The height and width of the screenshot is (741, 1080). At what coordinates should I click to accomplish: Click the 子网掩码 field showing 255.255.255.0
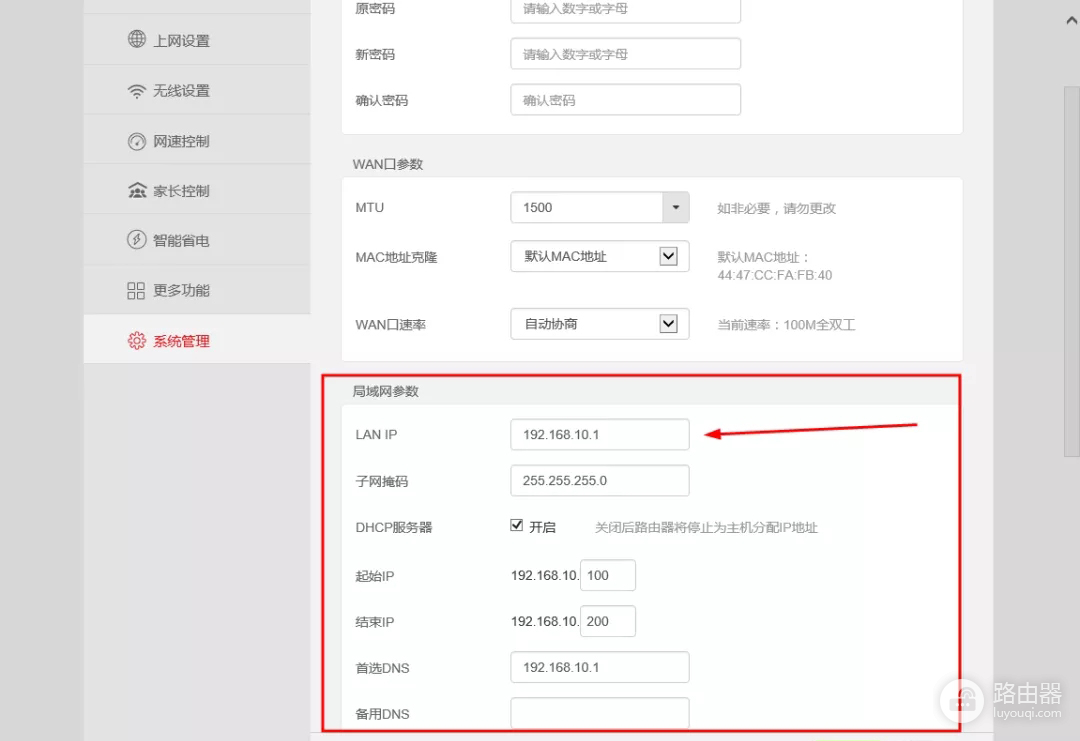tap(599, 480)
